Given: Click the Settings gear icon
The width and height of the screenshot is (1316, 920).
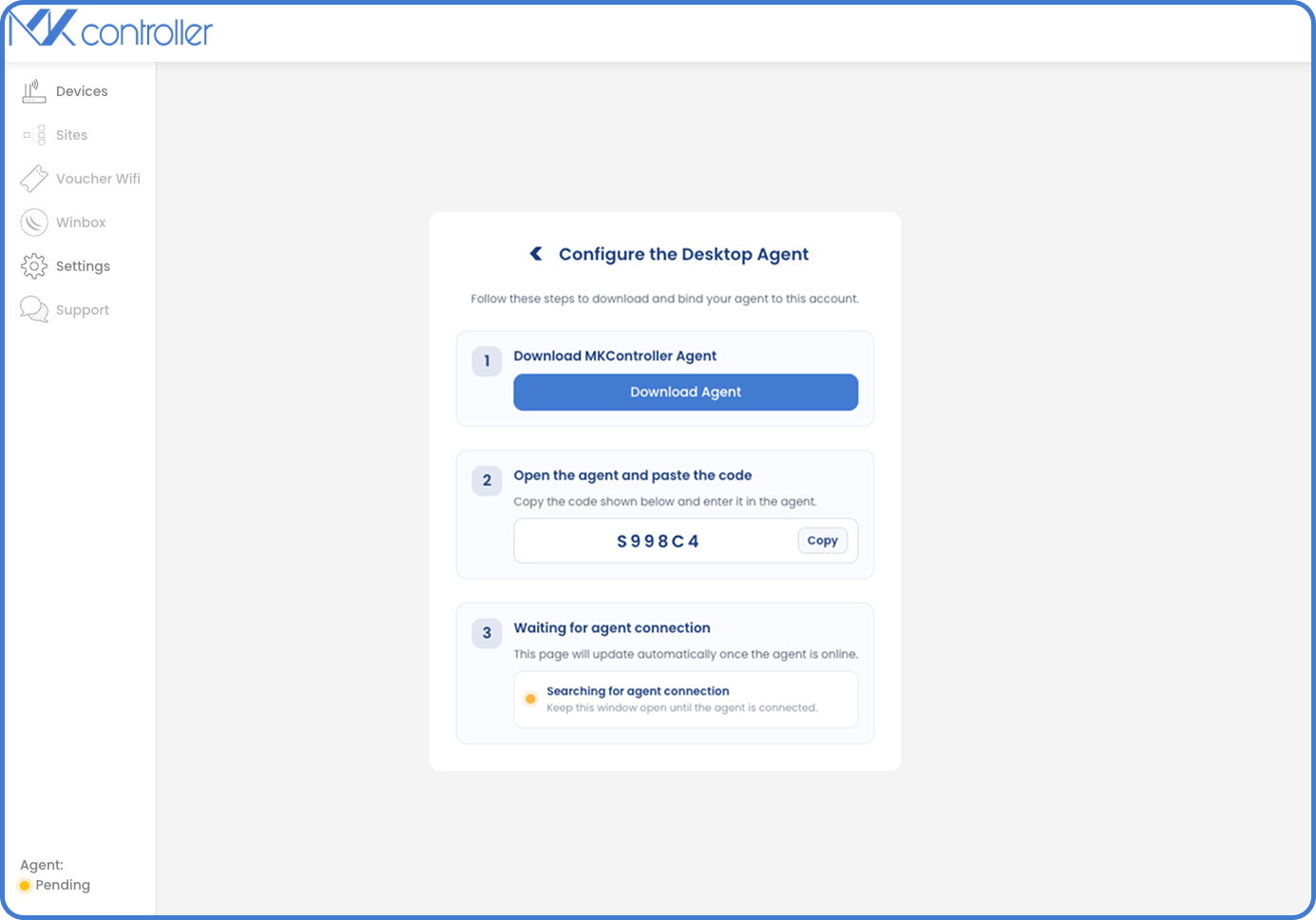Looking at the screenshot, I should point(34,266).
